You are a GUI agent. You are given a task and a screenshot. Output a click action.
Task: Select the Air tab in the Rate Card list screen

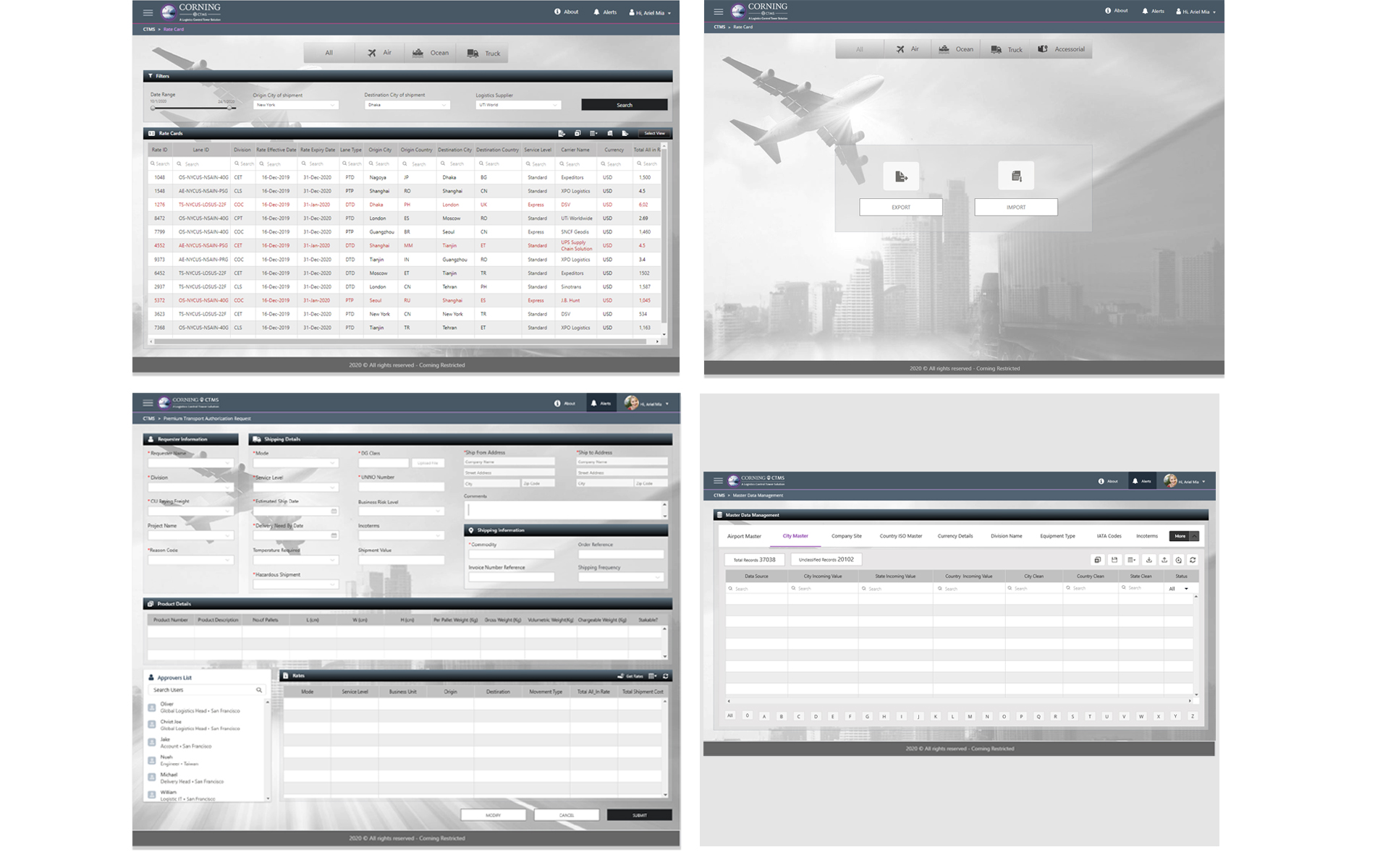click(380, 53)
